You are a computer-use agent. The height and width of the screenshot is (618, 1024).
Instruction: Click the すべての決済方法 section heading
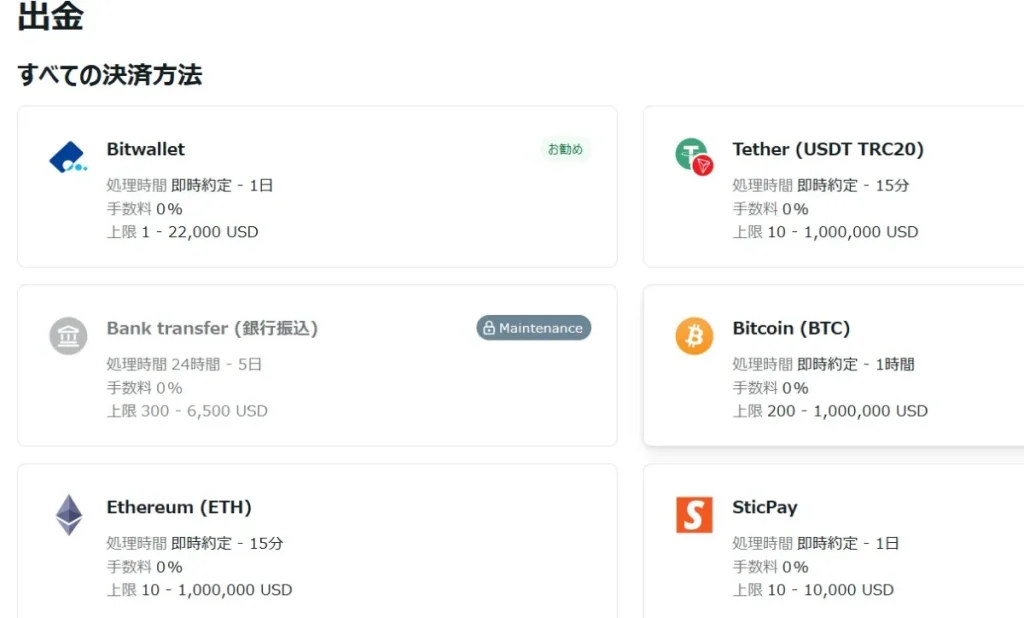110,75
